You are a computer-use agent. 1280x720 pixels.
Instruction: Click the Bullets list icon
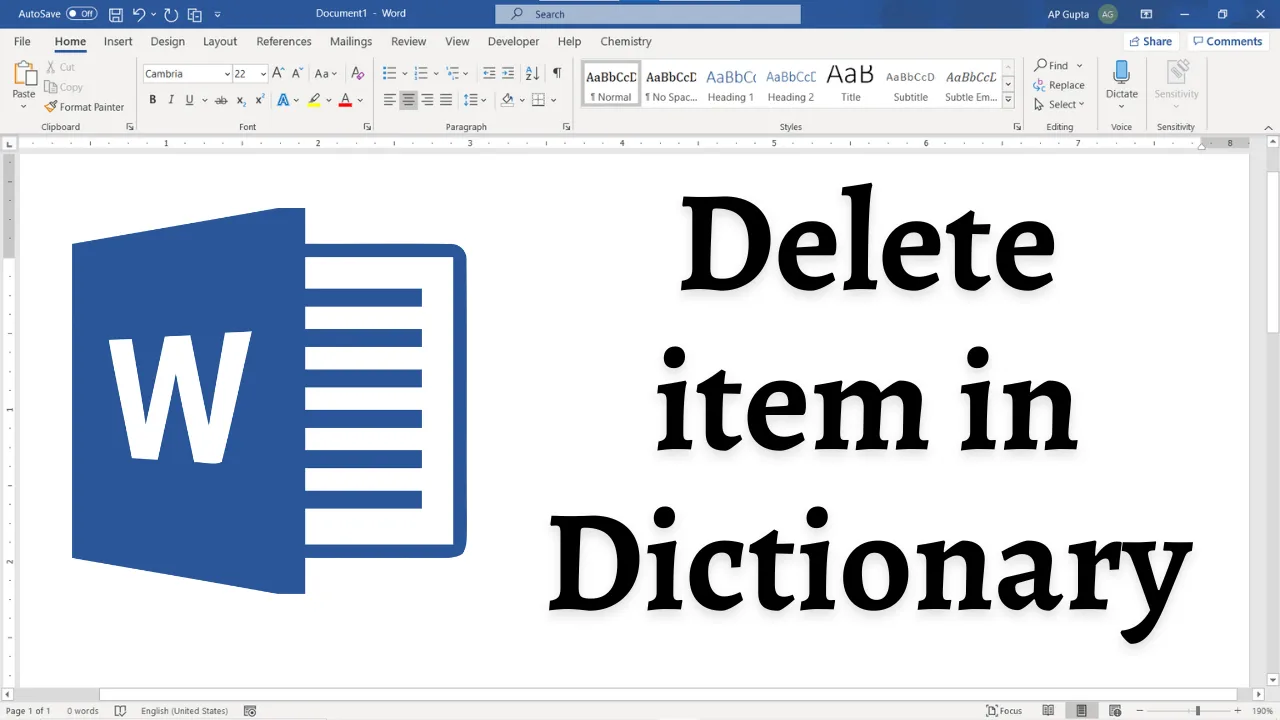click(x=390, y=73)
